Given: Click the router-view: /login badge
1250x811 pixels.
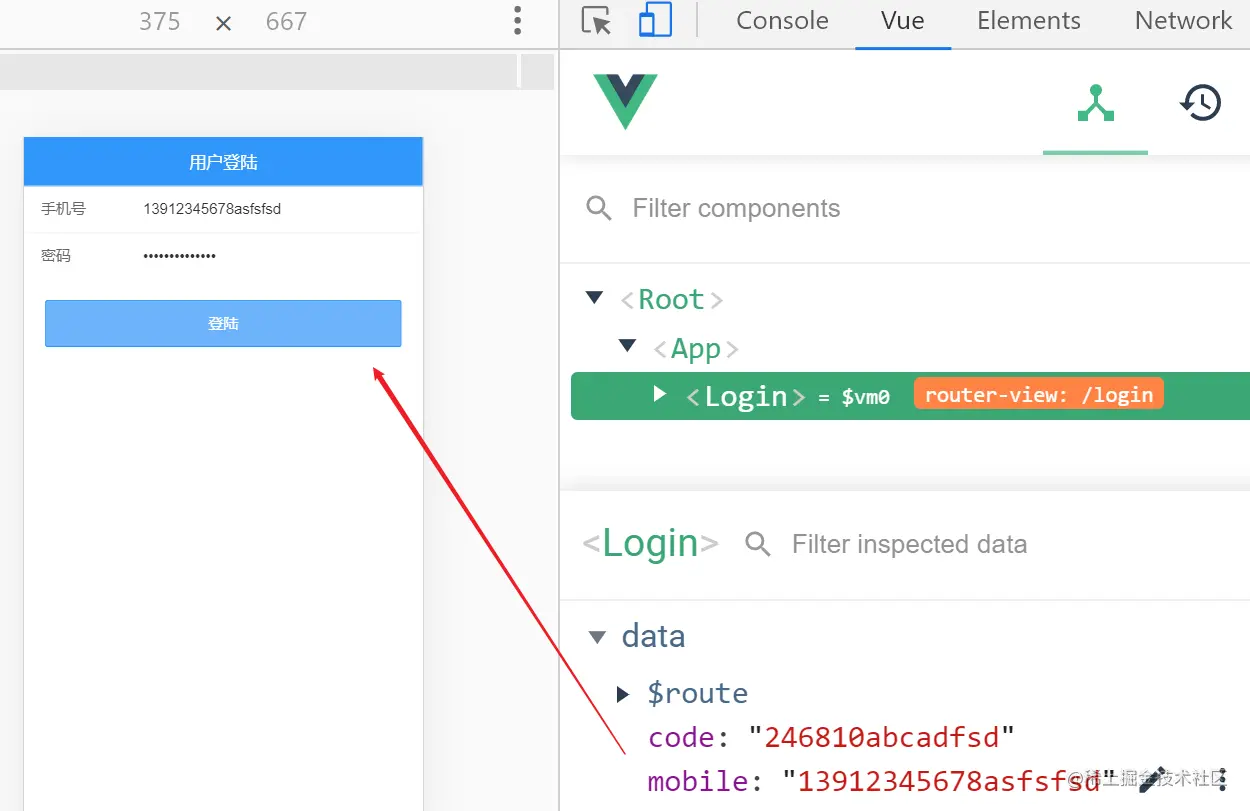Looking at the screenshot, I should tap(1038, 395).
